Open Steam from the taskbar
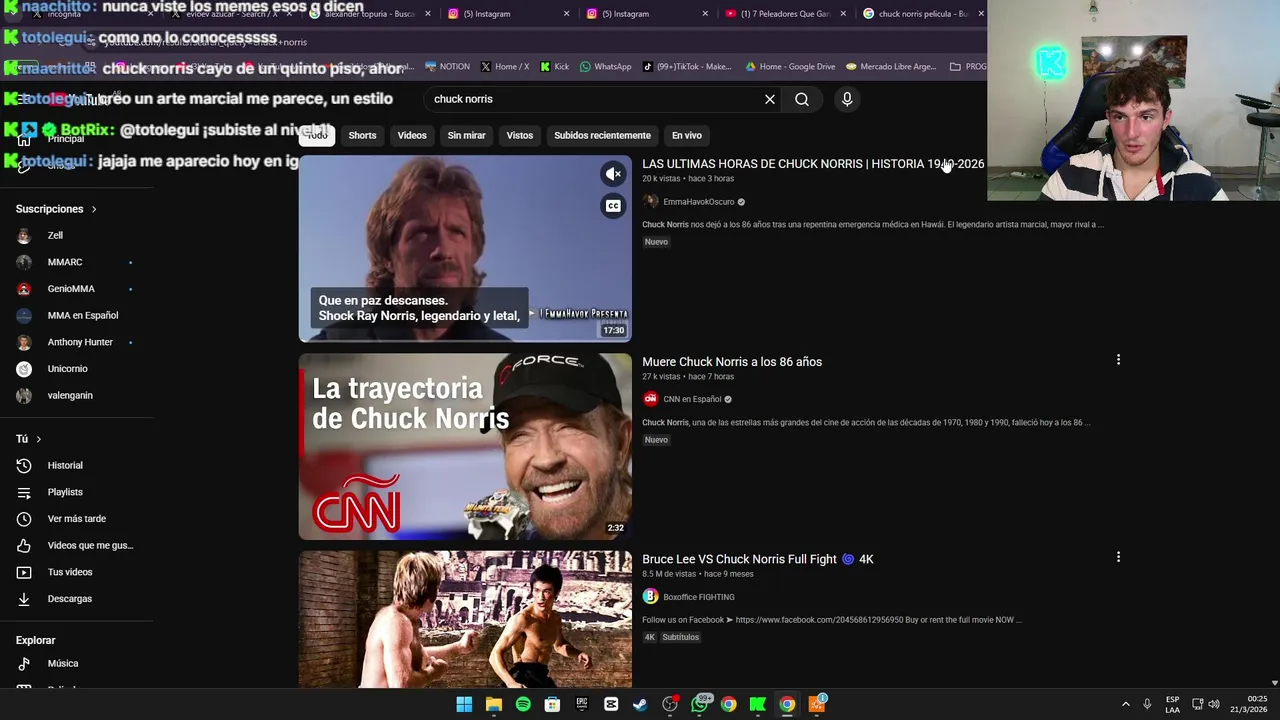This screenshot has height=720, width=1280. pyautogui.click(x=640, y=705)
